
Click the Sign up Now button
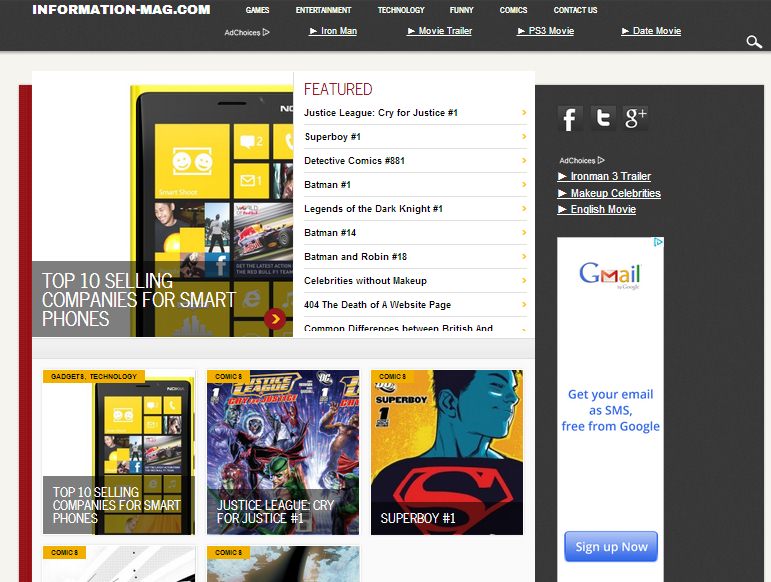click(611, 547)
